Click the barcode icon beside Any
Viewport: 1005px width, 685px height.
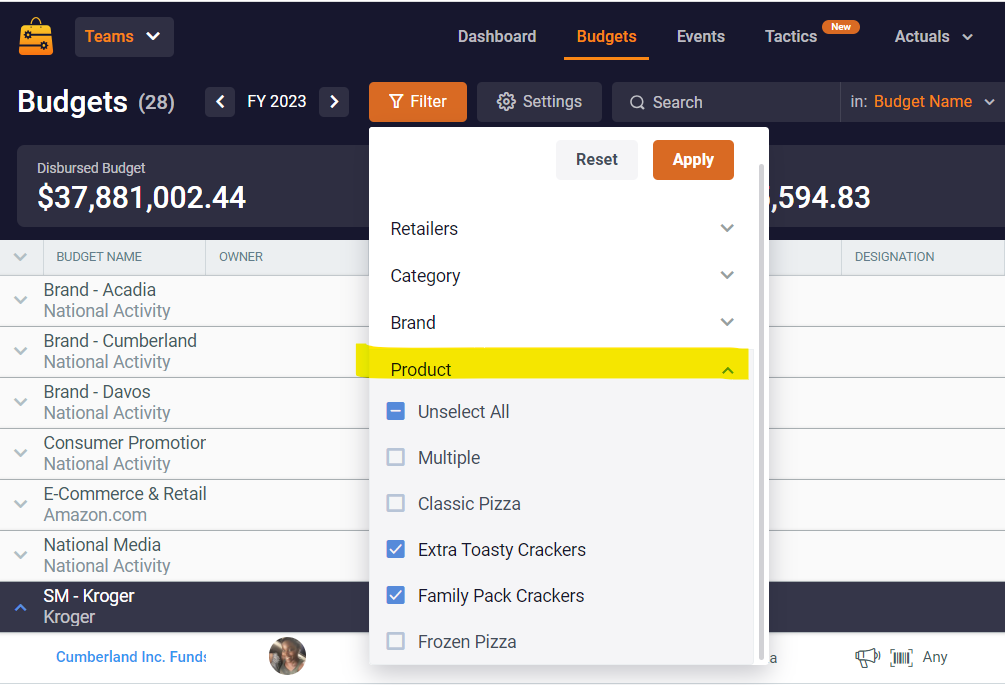tap(902, 657)
